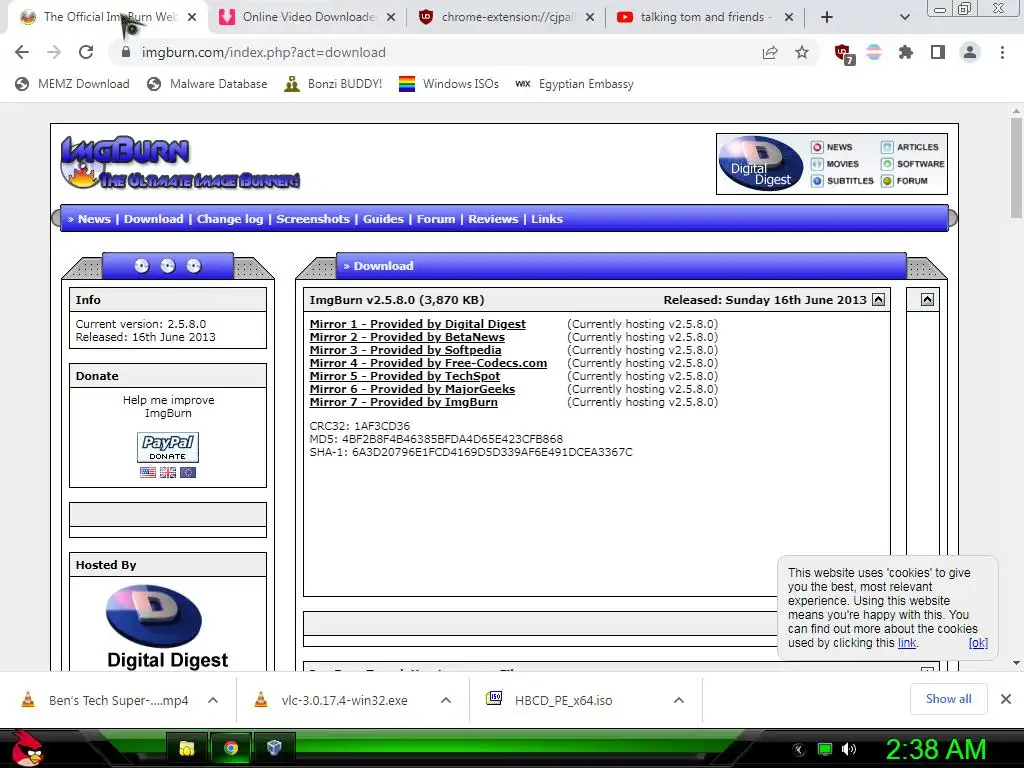Open a new tab with plus button
The height and width of the screenshot is (768, 1024).
(x=827, y=17)
